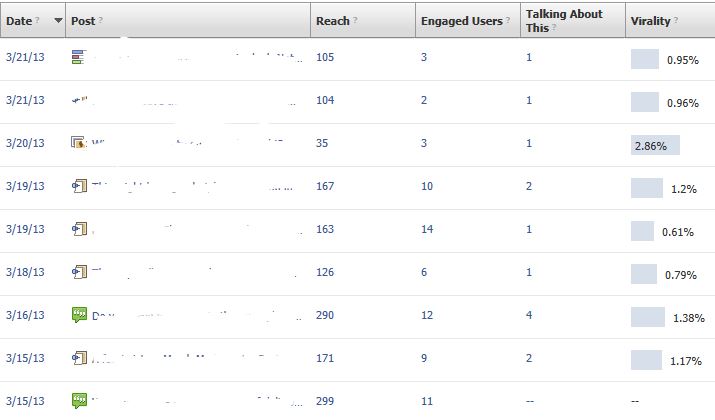Click the green status icon for 3/16/13
Screen dimensions: 715x420
(x=79, y=315)
